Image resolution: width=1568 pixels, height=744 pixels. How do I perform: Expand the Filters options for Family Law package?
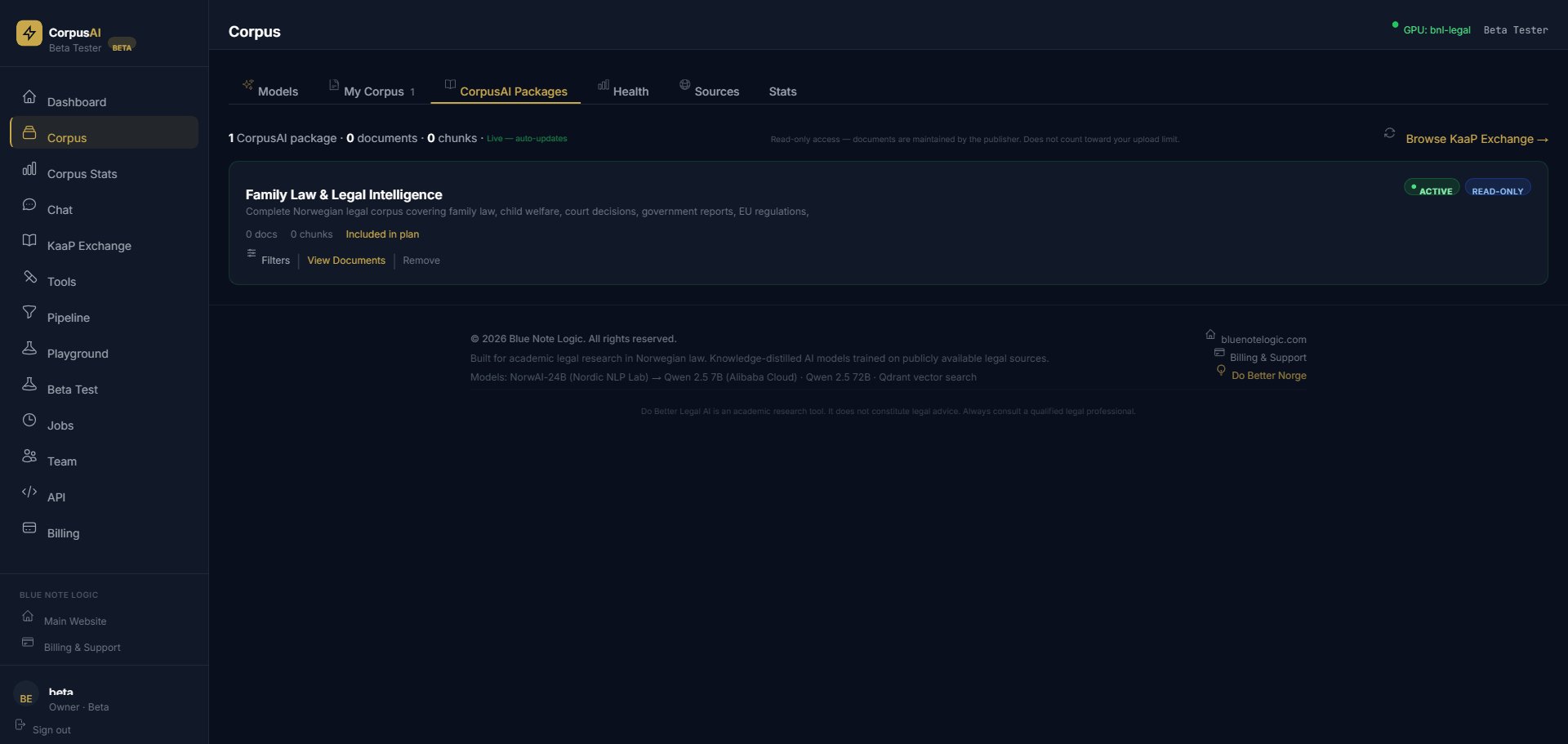pos(274,261)
